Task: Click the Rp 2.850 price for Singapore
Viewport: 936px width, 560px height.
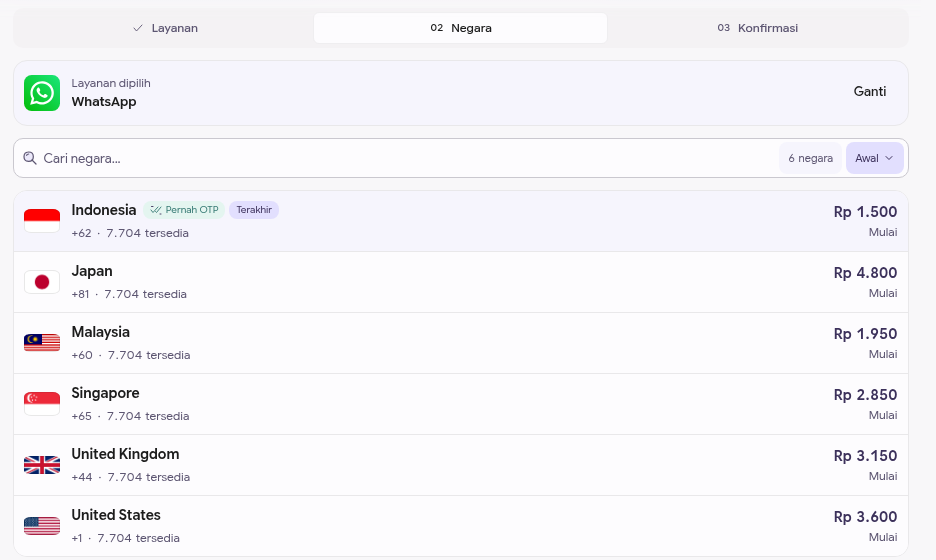Action: 865,395
